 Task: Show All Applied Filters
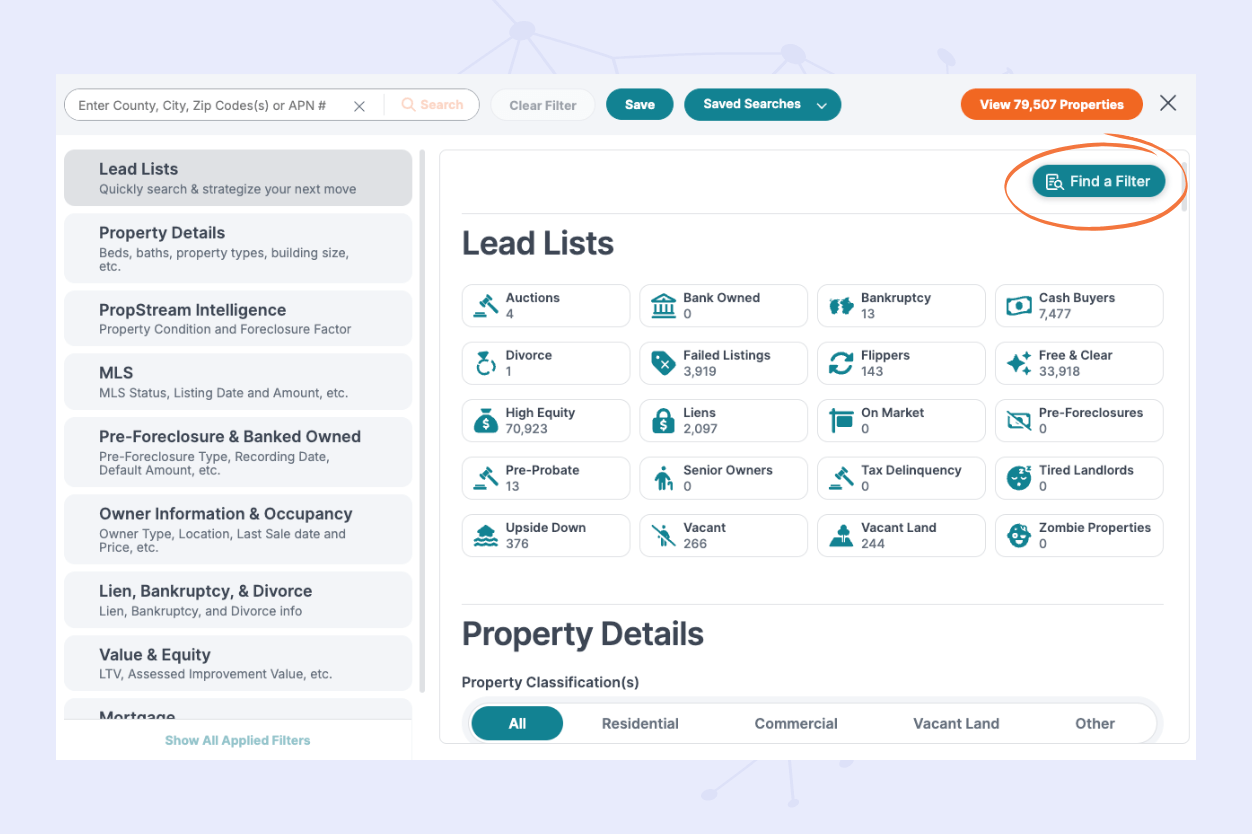pyautogui.click(x=237, y=740)
